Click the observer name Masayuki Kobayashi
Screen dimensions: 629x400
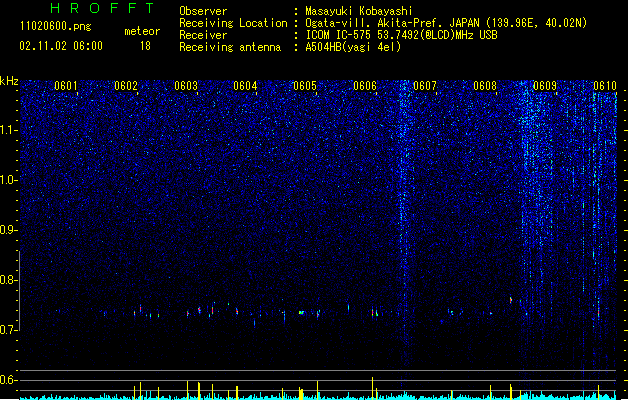point(359,11)
